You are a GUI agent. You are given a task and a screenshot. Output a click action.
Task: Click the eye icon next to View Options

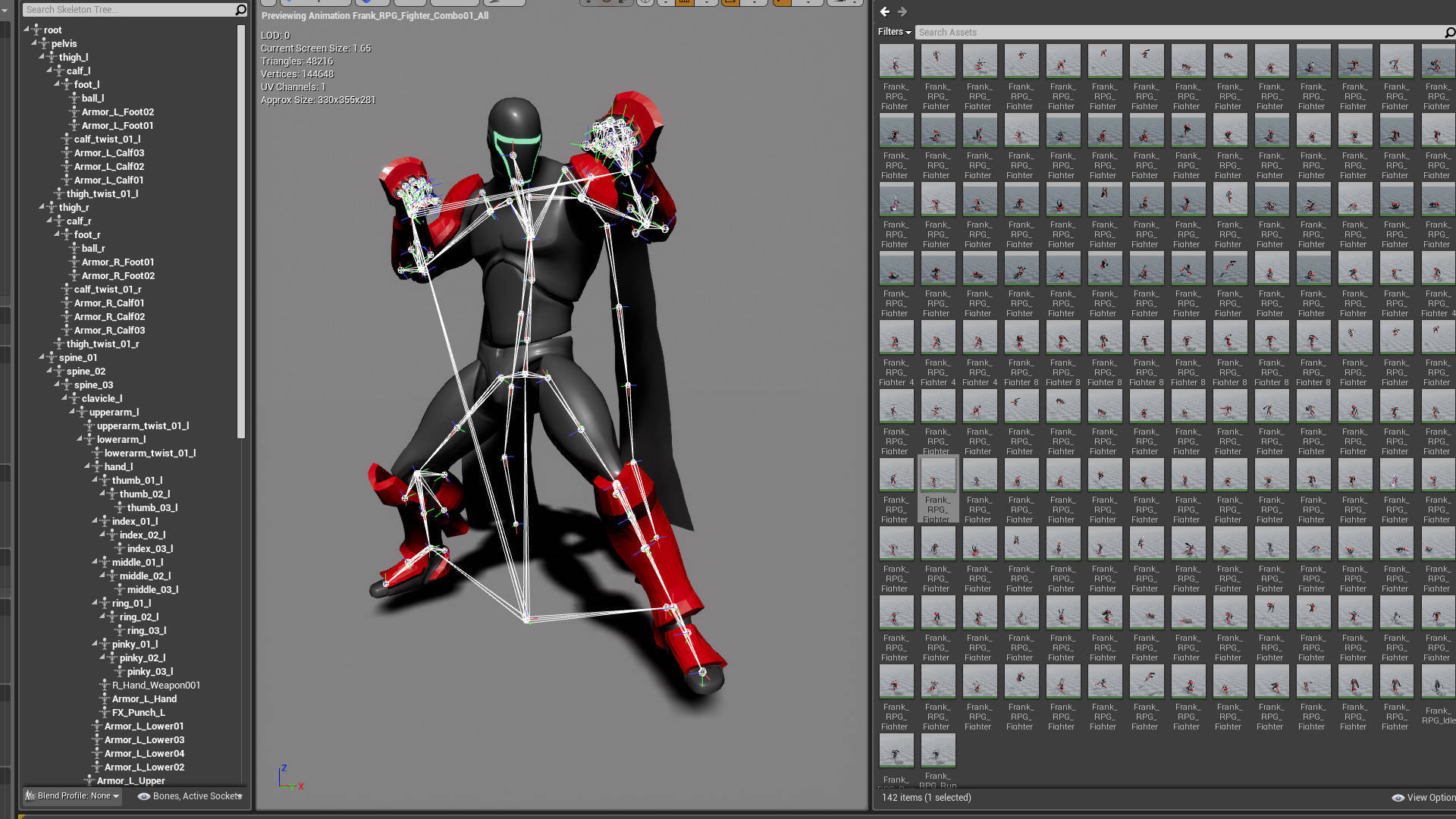[x=1398, y=798]
